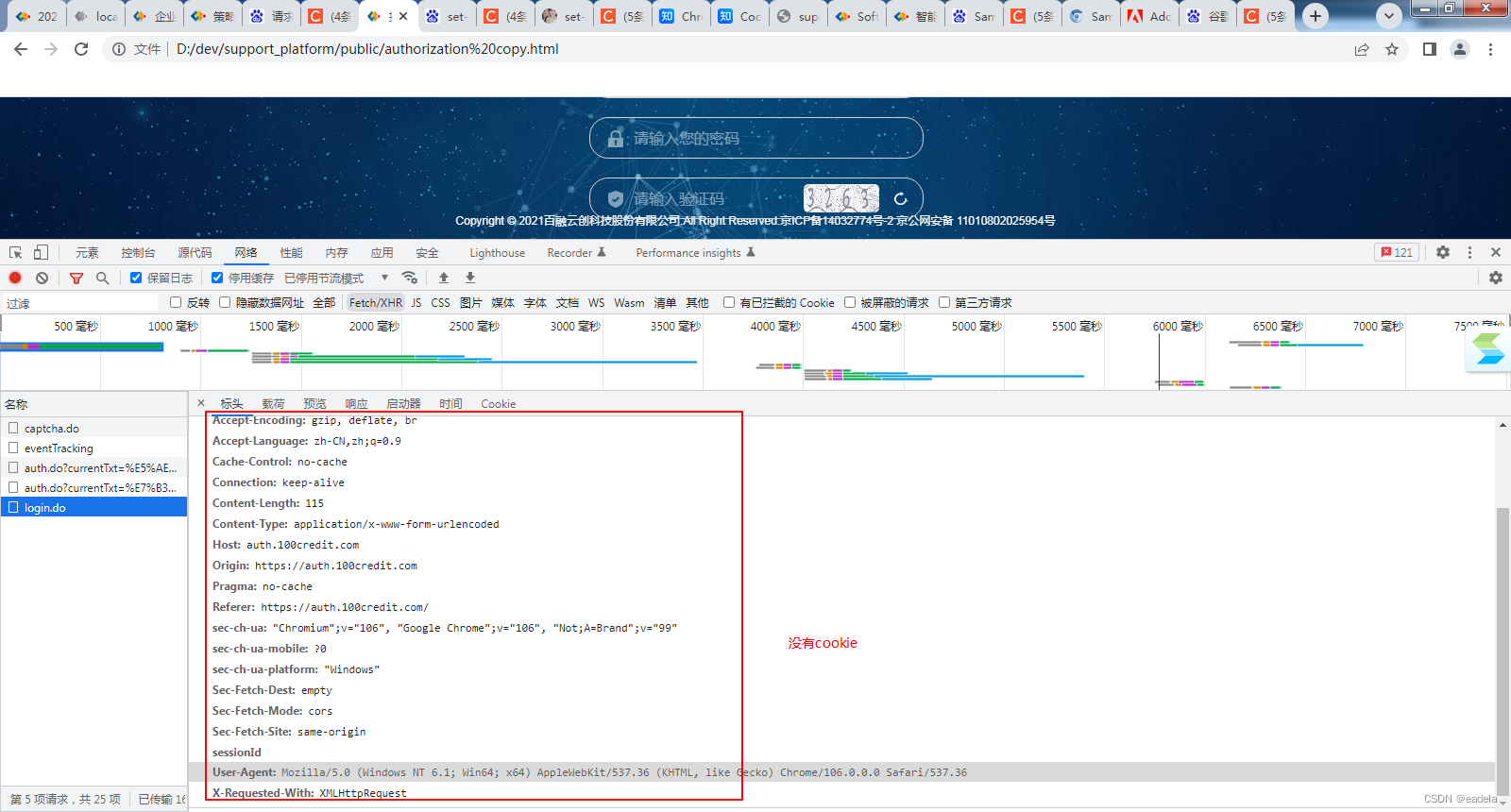Open the Lighthouse tab

tap(497, 252)
